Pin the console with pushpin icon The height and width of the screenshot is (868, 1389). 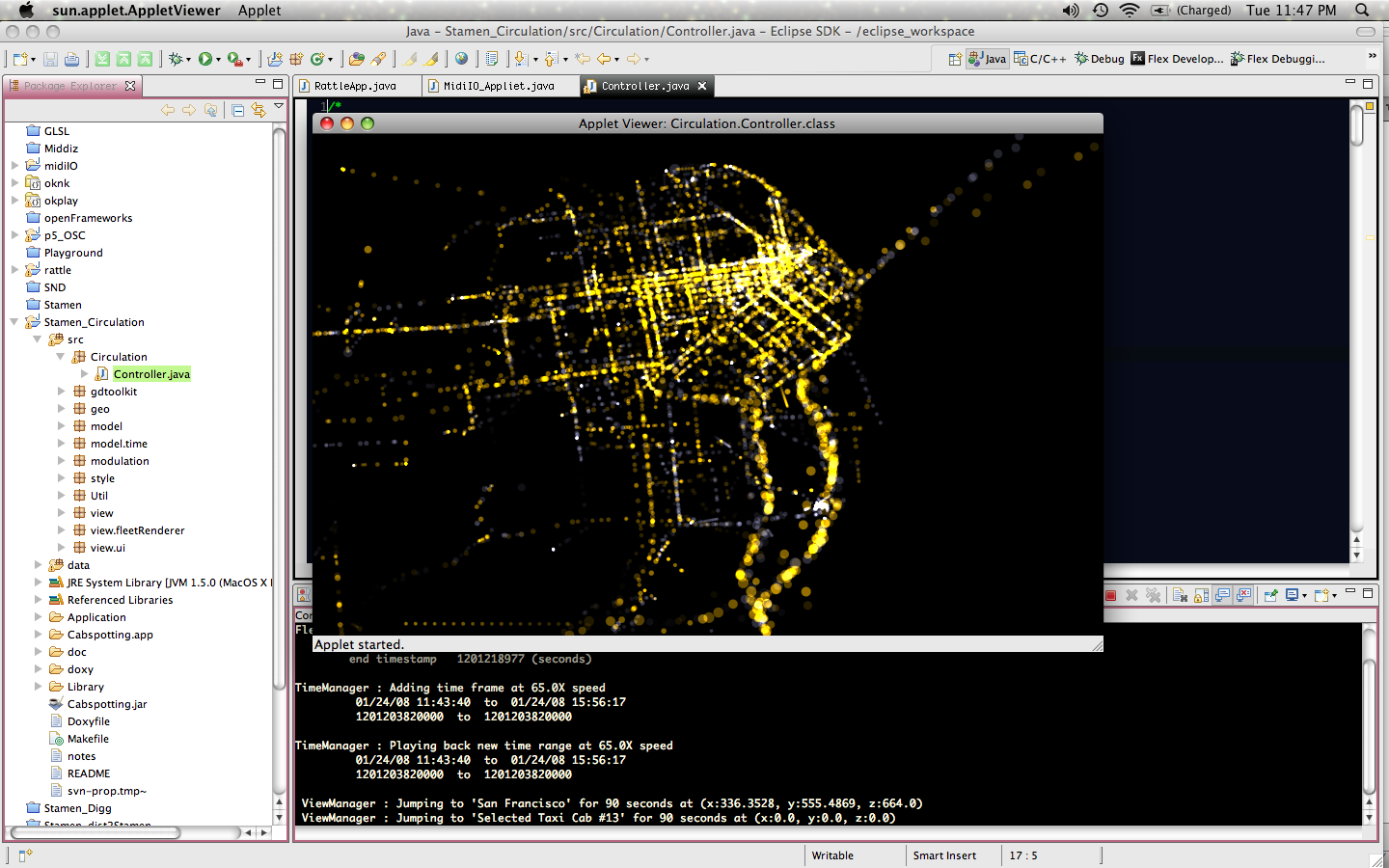[1270, 595]
